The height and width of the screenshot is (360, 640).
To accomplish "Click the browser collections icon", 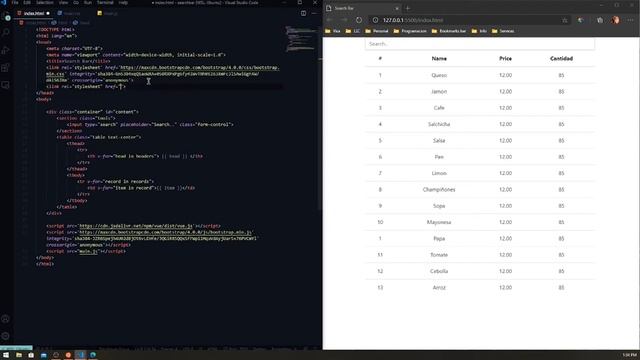I will (x=600, y=20).
